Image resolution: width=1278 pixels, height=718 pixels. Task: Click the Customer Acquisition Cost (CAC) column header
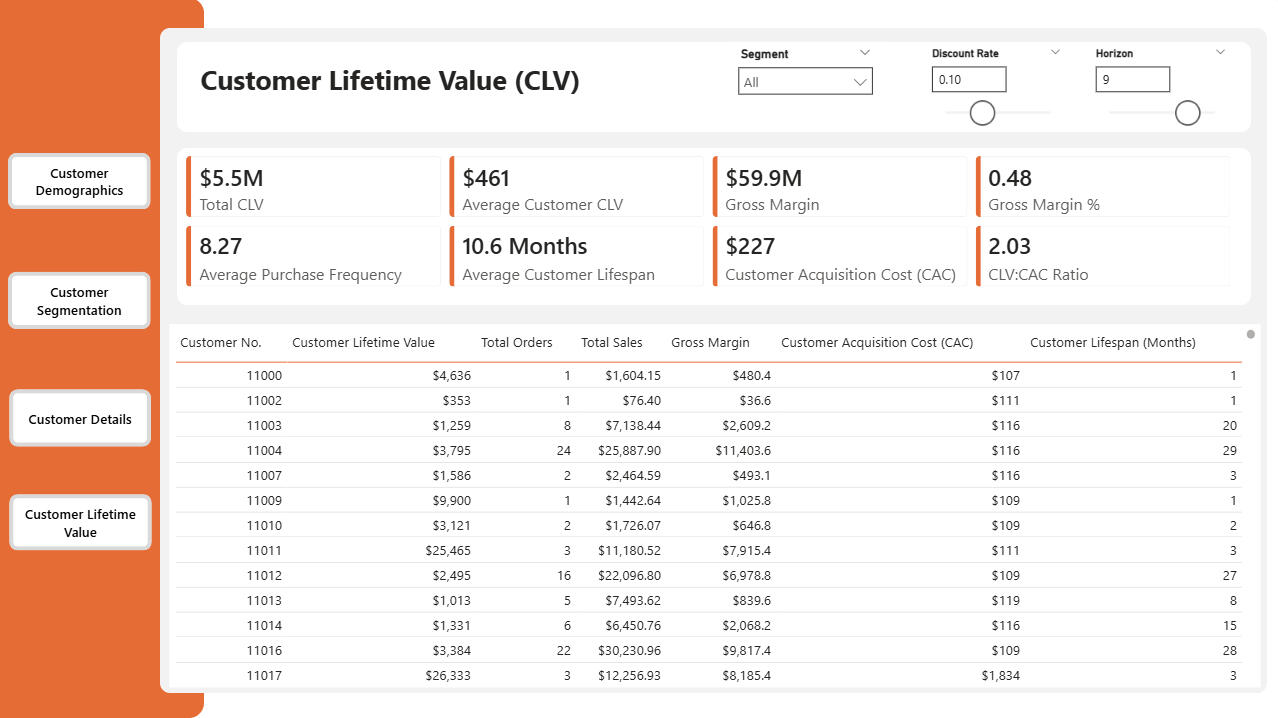click(x=876, y=343)
